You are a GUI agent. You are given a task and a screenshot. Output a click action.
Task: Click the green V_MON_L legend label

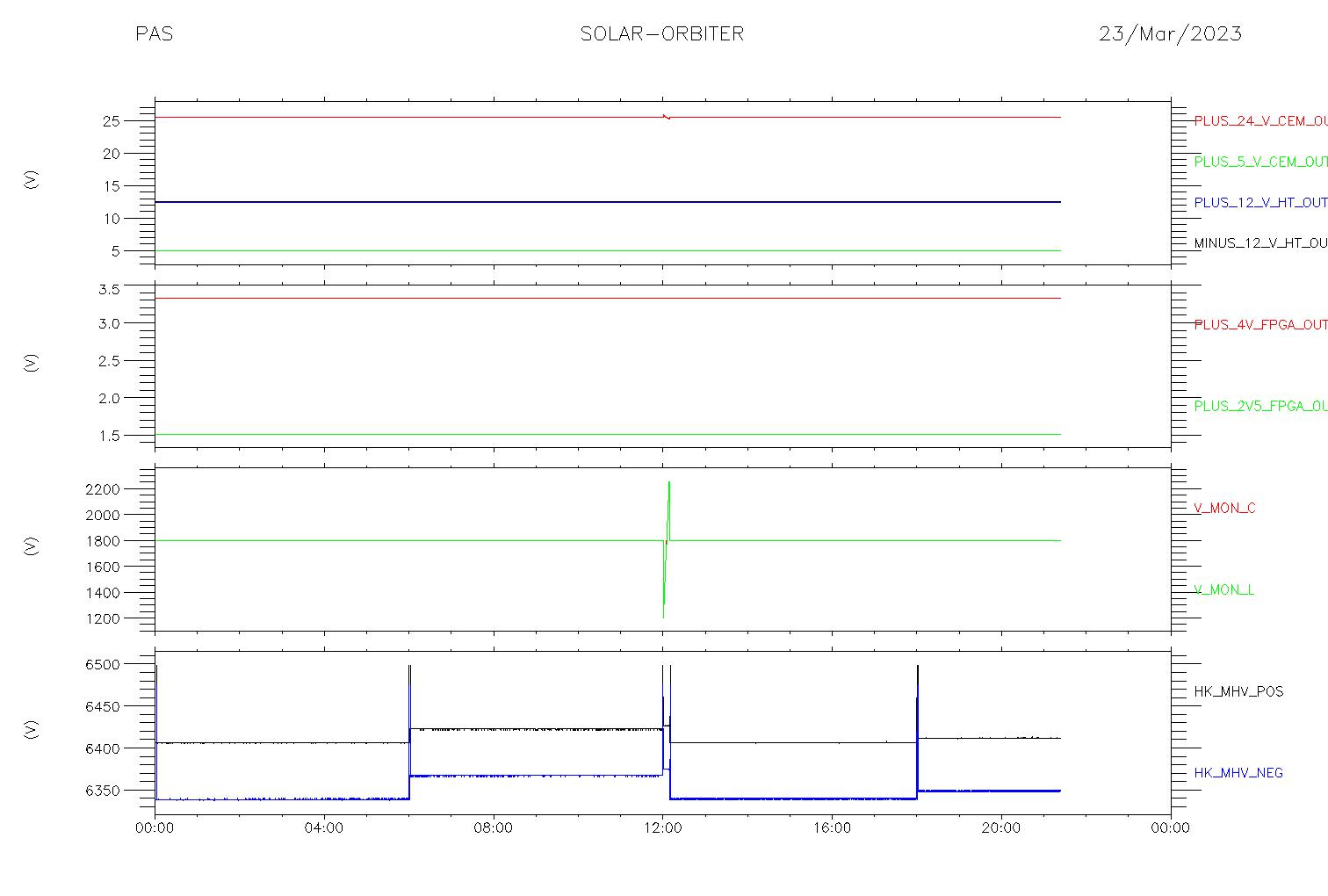tap(1223, 590)
